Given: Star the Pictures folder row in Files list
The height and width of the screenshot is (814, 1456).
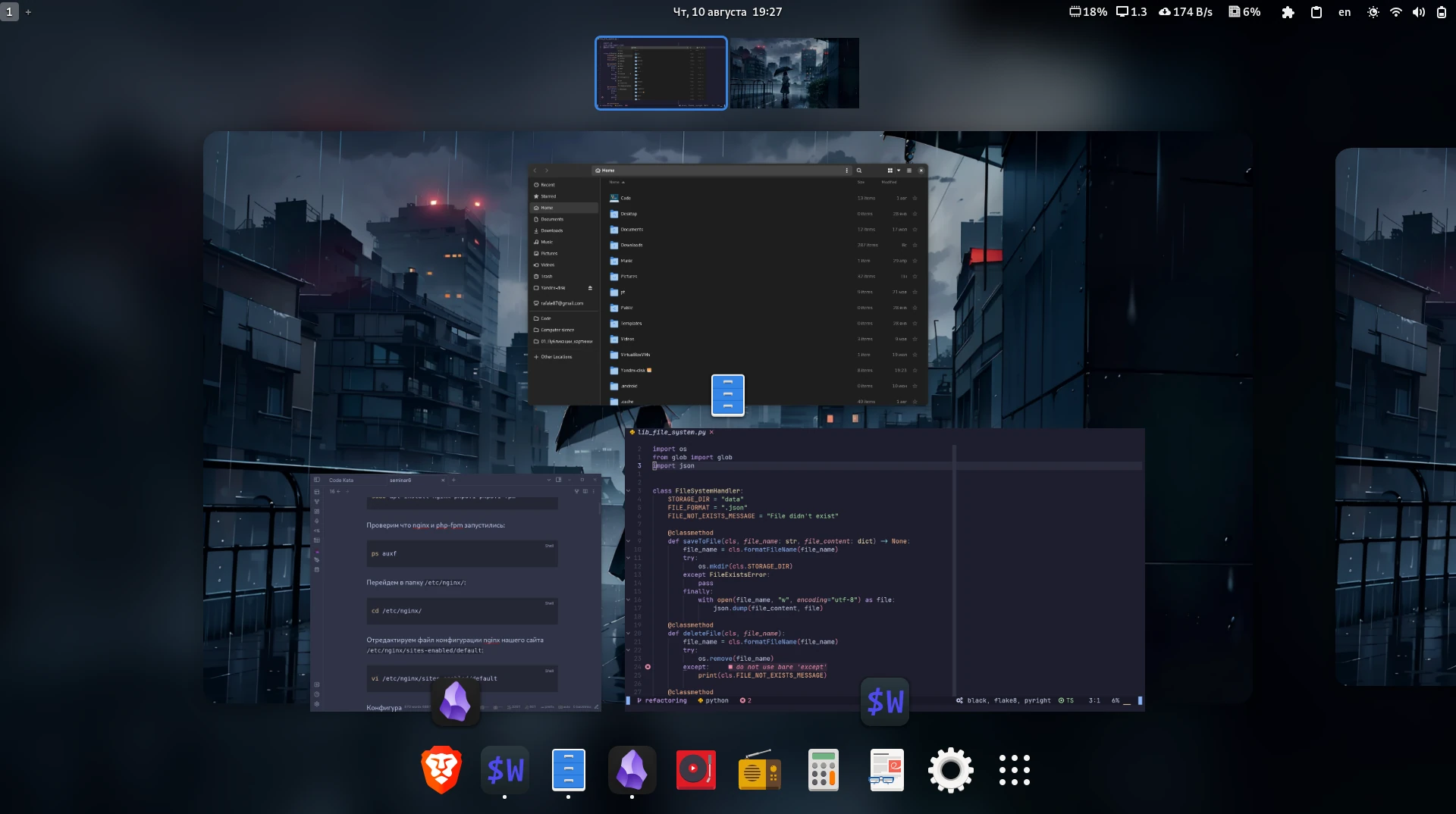Looking at the screenshot, I should point(915,276).
